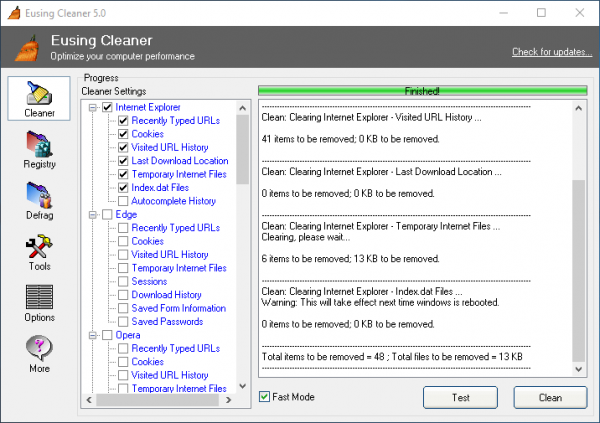
Task: Disable the Fast Mode checkbox
Action: [x=264, y=397]
